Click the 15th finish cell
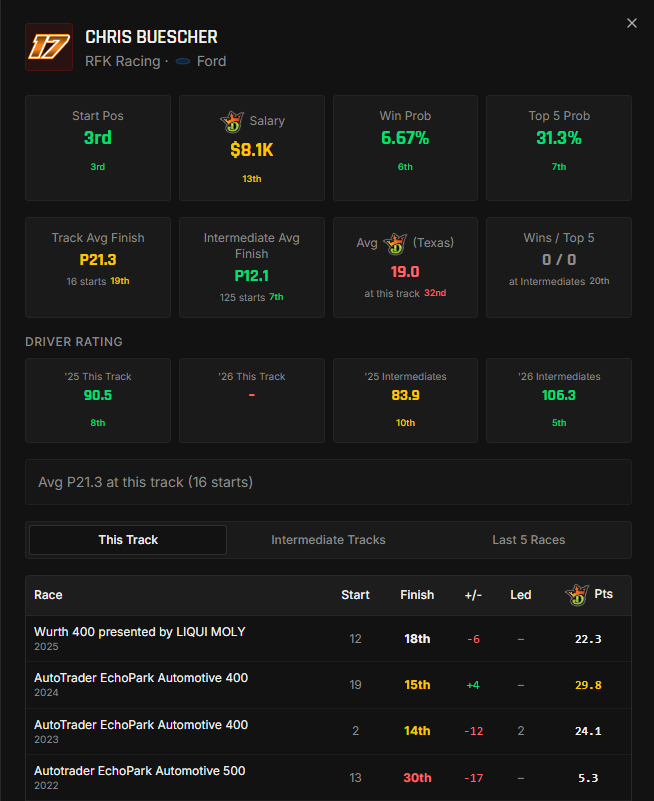Viewport: 654px width, 801px height. tap(417, 685)
